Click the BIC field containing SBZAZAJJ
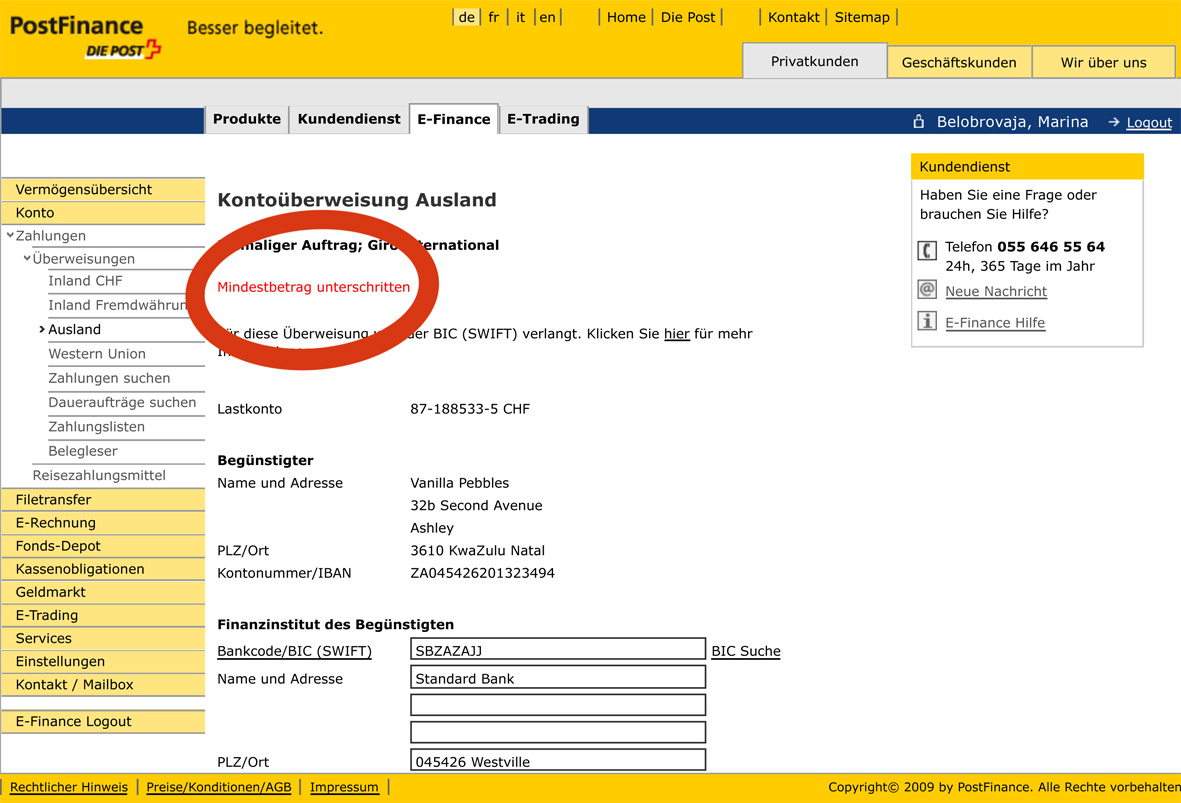This screenshot has height=803, width=1181. coord(558,650)
